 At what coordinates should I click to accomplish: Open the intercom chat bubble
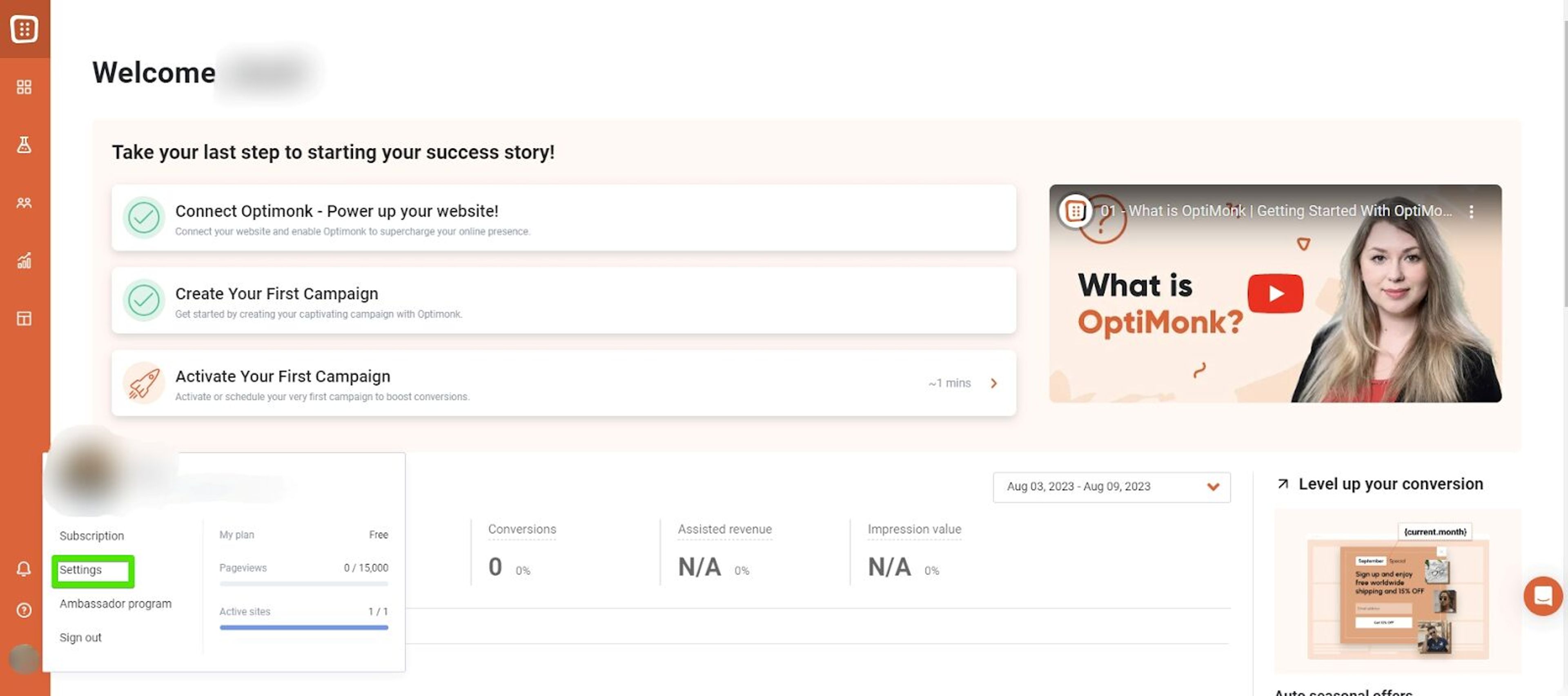point(1543,596)
